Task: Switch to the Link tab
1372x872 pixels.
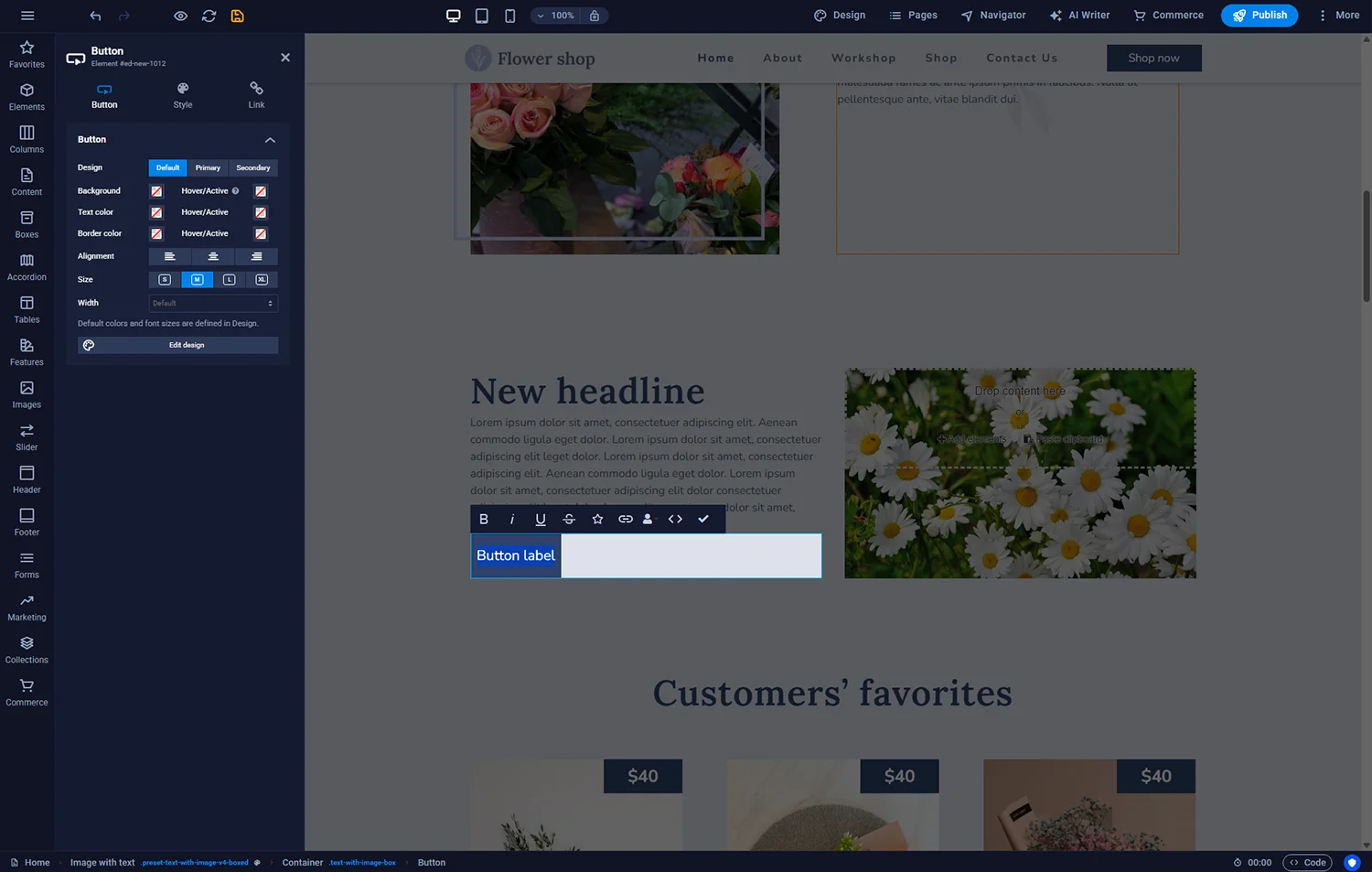Action: coord(256,95)
